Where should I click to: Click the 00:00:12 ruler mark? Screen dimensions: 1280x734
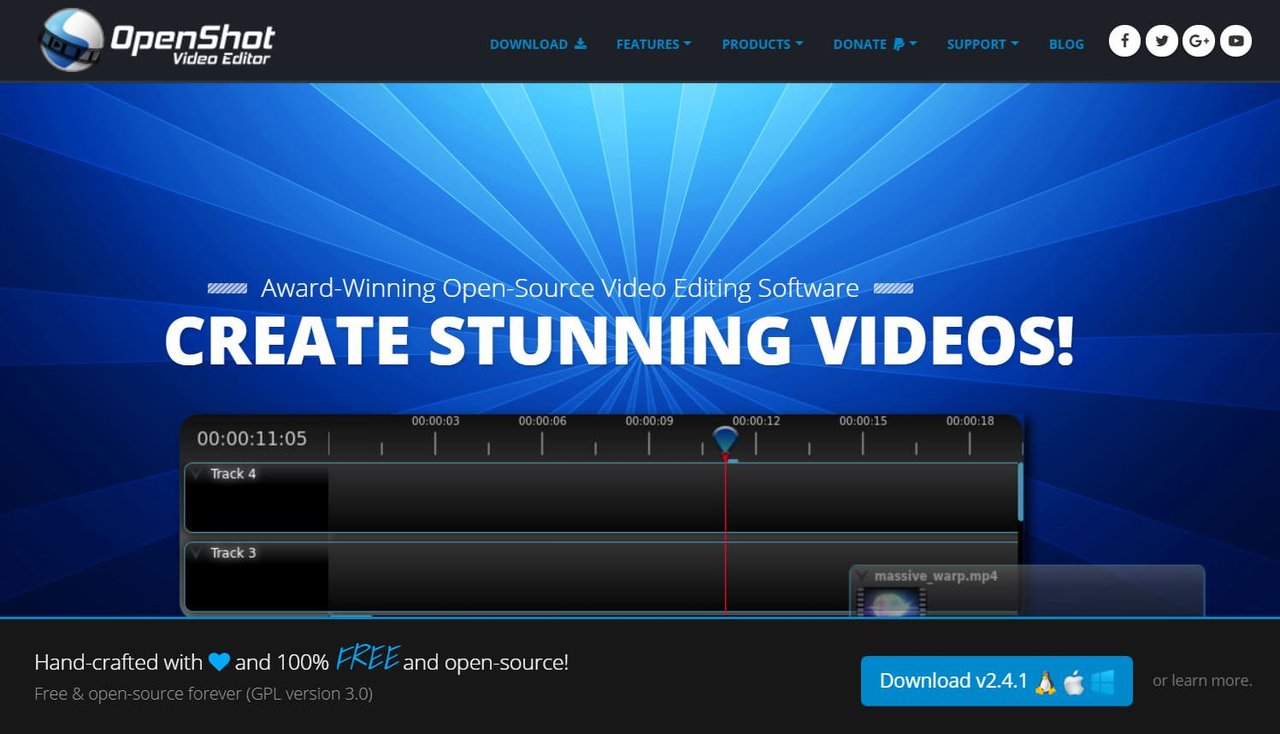pyautogui.click(x=756, y=421)
